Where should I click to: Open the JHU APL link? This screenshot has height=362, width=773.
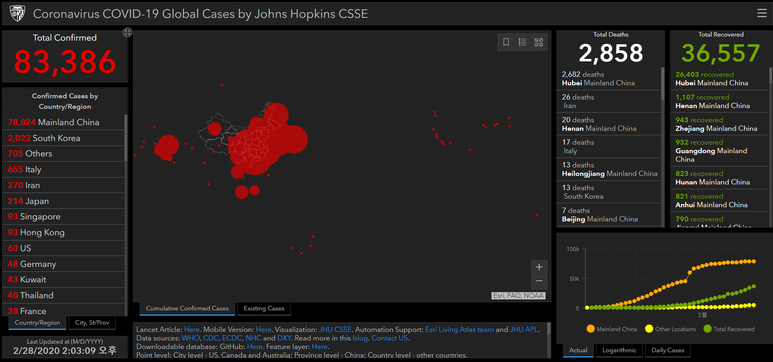[x=524, y=329]
